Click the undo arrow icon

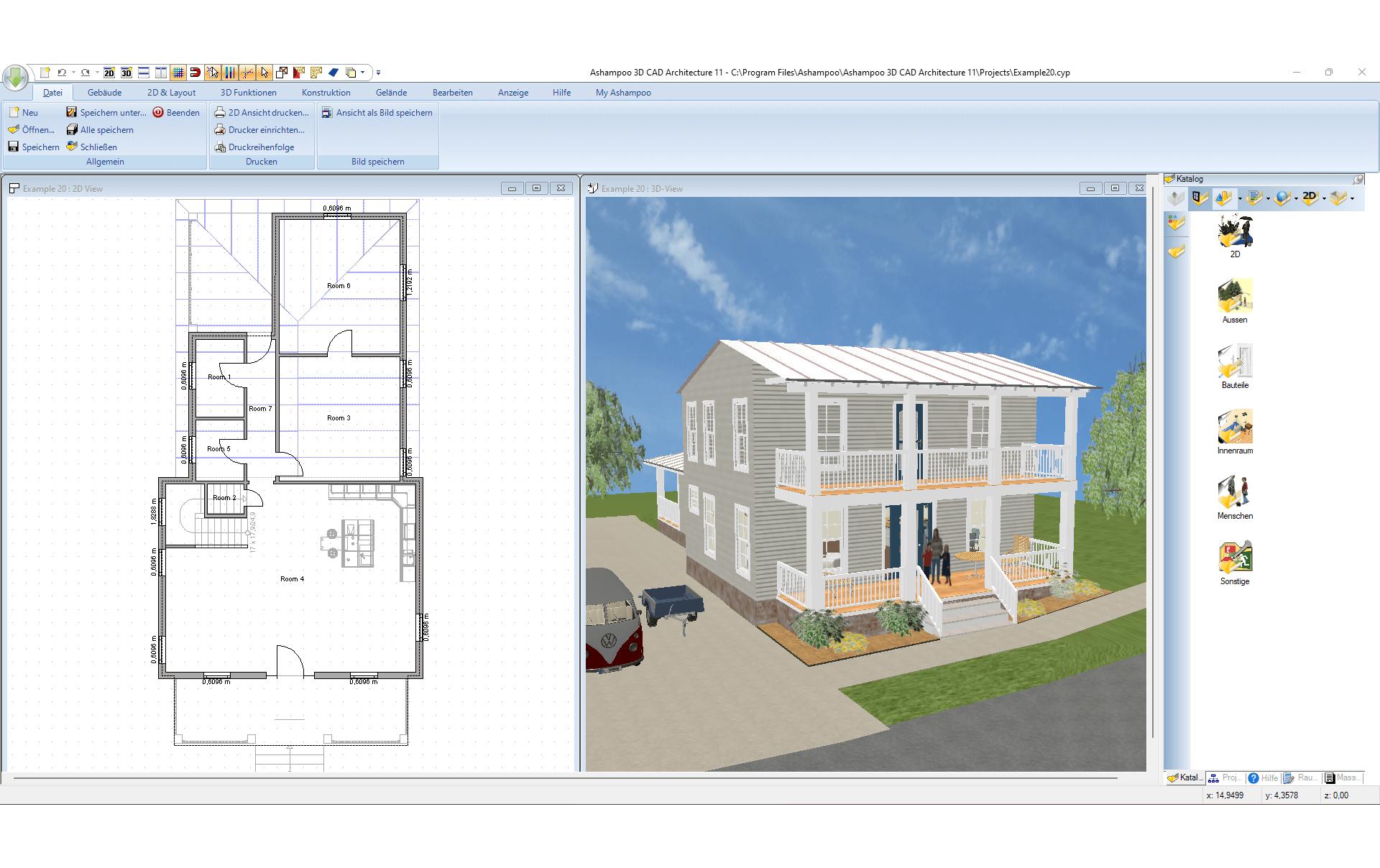(x=62, y=73)
